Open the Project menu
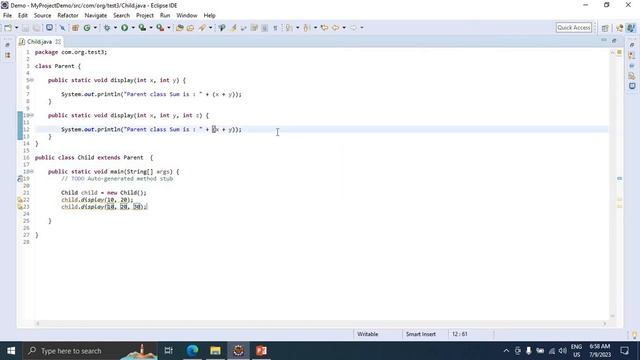This screenshot has height=360, width=640. 145,16
